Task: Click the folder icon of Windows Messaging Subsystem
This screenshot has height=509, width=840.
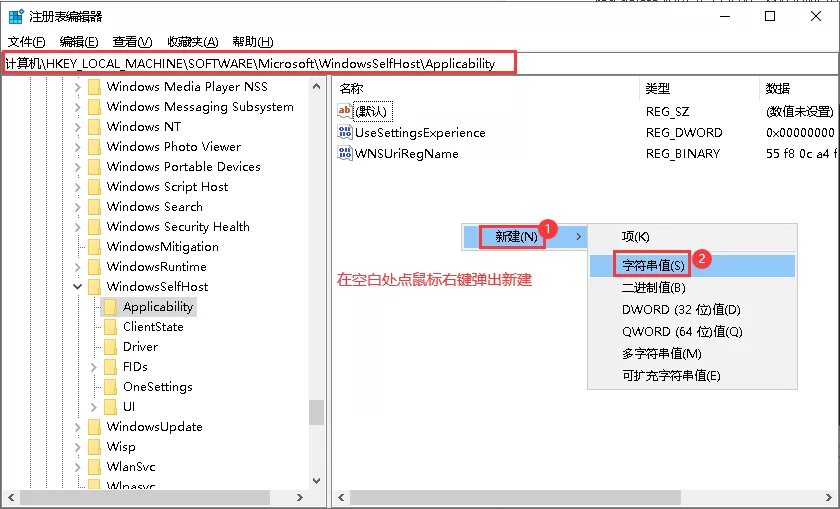Action: [94, 107]
